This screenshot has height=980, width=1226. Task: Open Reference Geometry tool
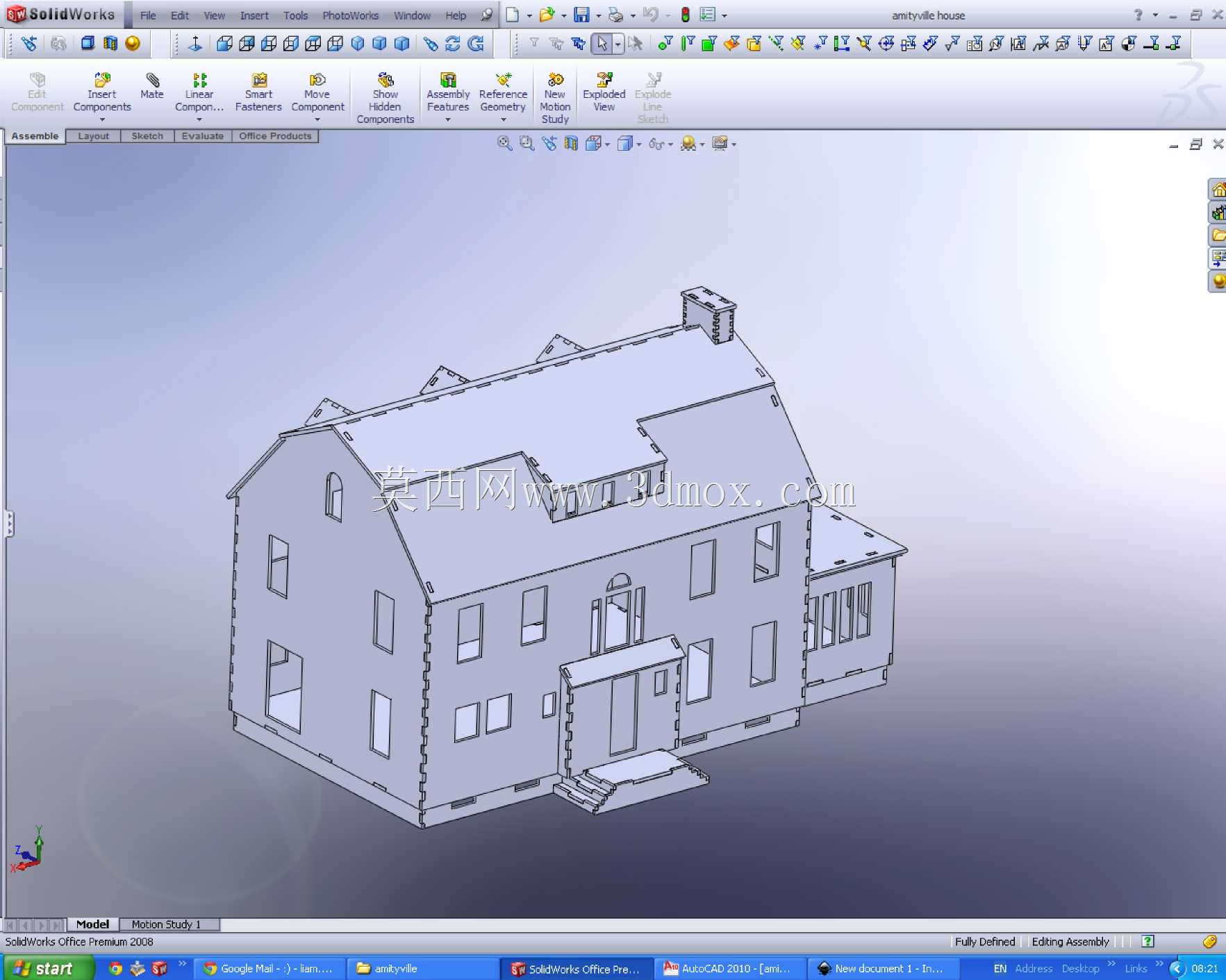point(503,92)
